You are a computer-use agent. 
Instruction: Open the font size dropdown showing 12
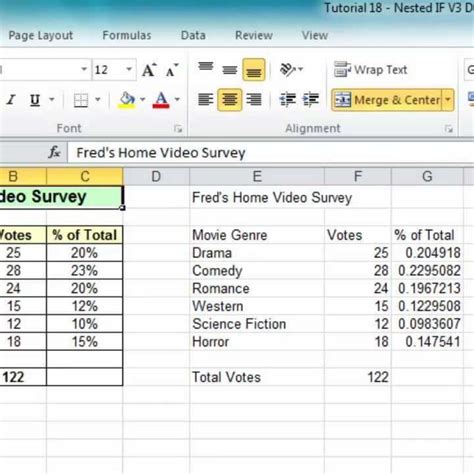(129, 70)
